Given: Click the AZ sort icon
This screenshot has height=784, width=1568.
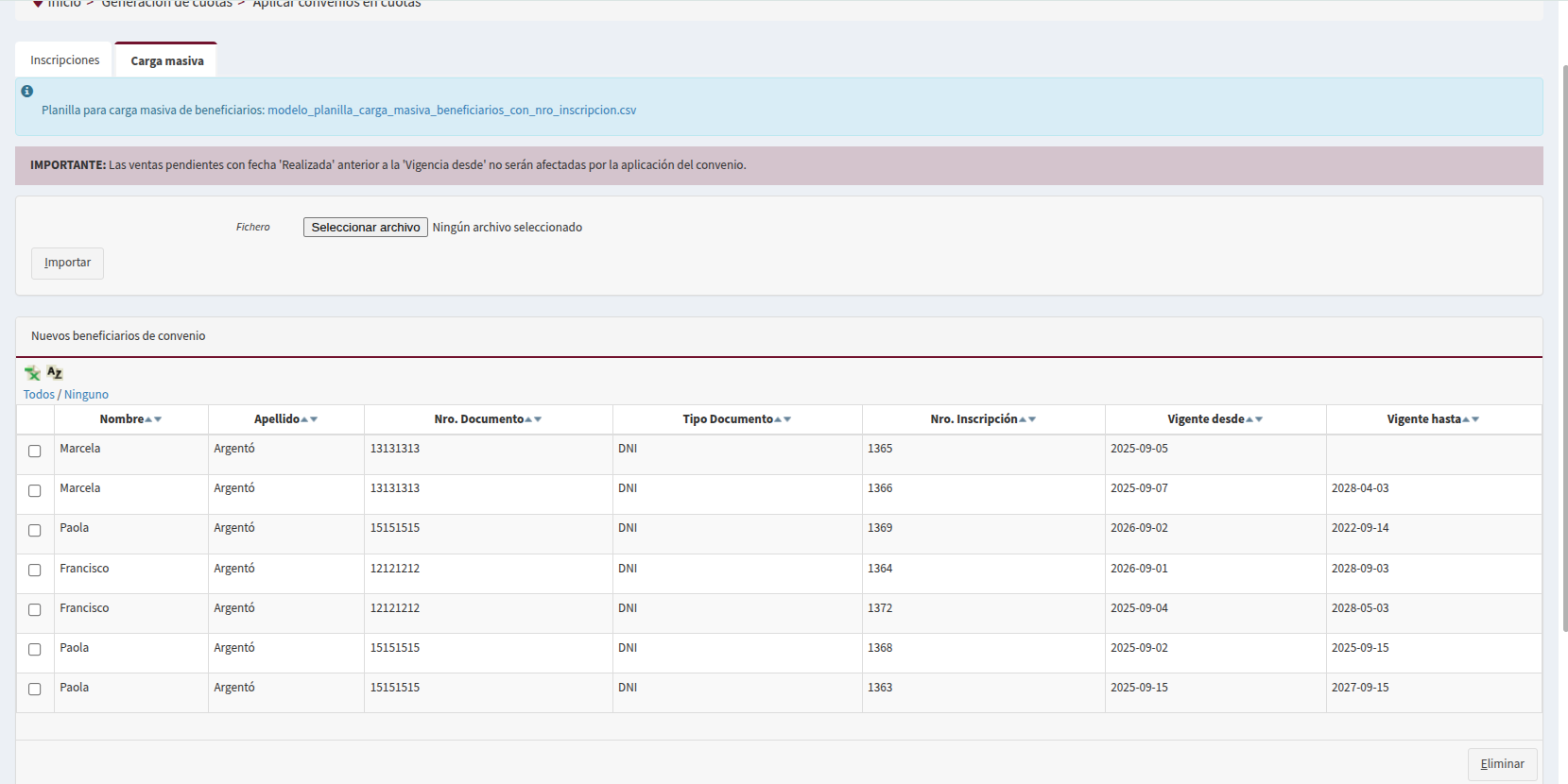Looking at the screenshot, I should coord(55,372).
